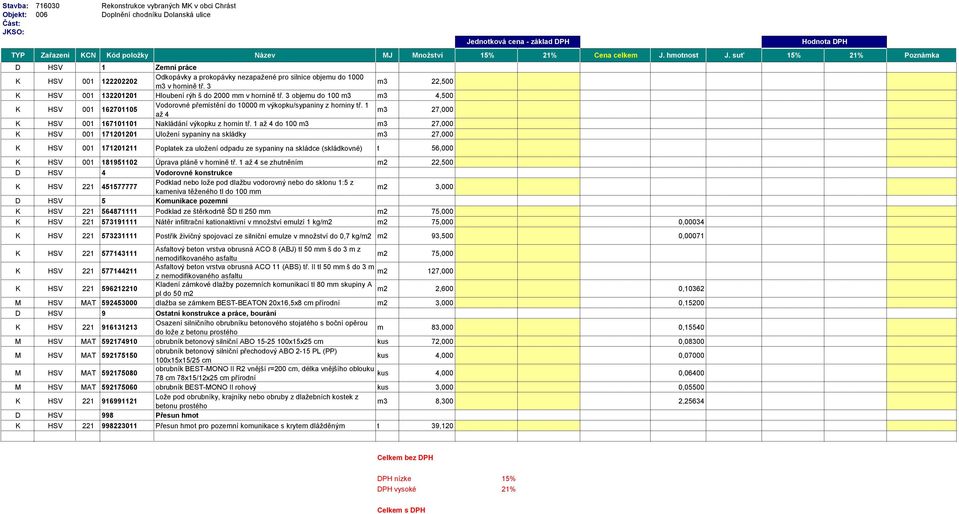The width and height of the screenshot is (959, 514).
Task: Select the Jednotková cena - základ DPH header
Action: [x=517, y=42]
